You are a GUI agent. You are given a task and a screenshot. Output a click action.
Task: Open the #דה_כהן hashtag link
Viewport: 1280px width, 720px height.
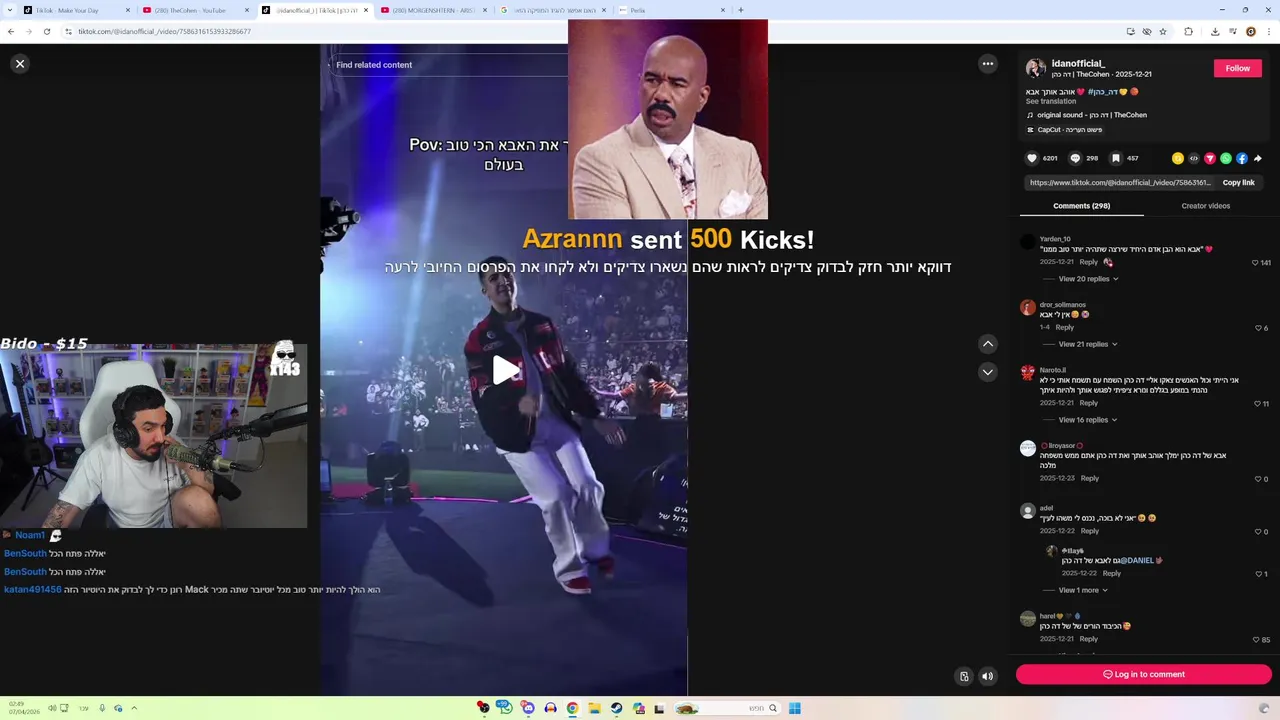pos(1101,92)
